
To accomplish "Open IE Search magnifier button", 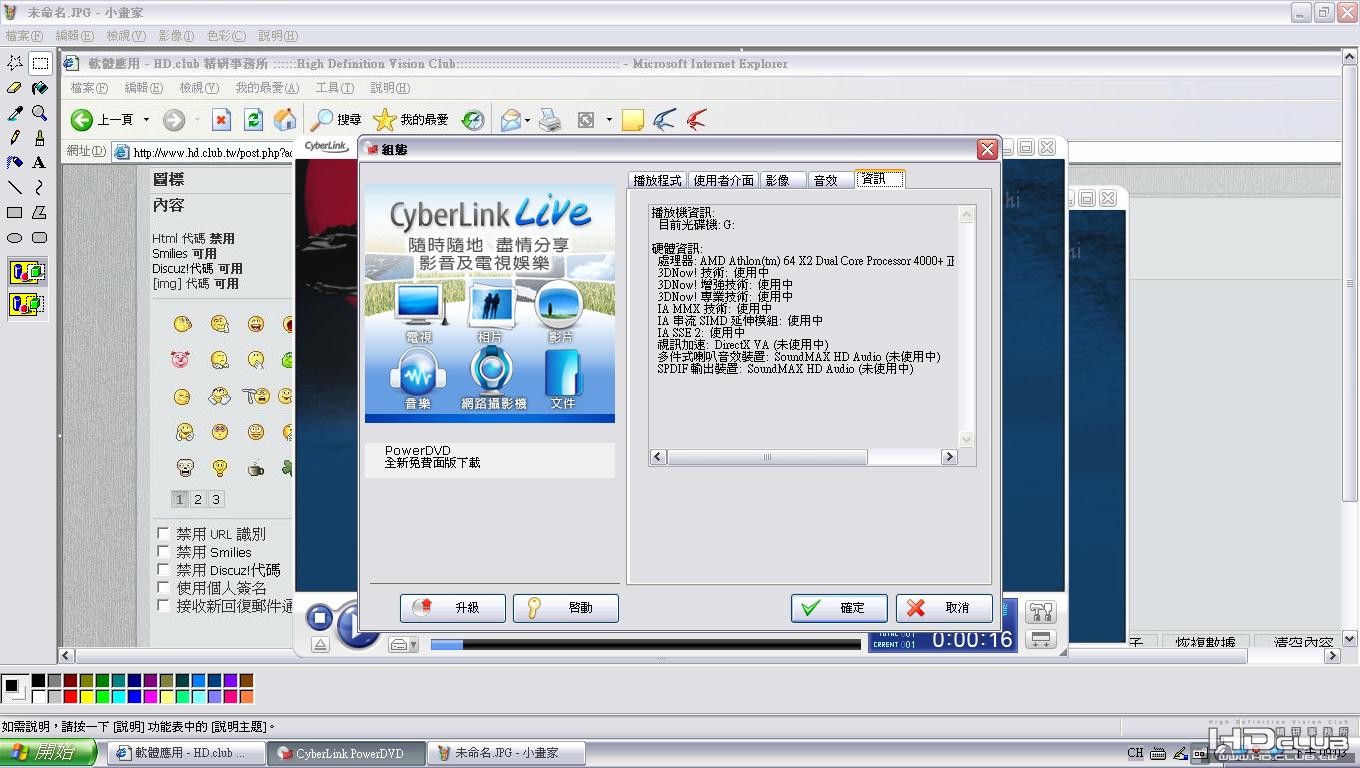I will coord(335,120).
